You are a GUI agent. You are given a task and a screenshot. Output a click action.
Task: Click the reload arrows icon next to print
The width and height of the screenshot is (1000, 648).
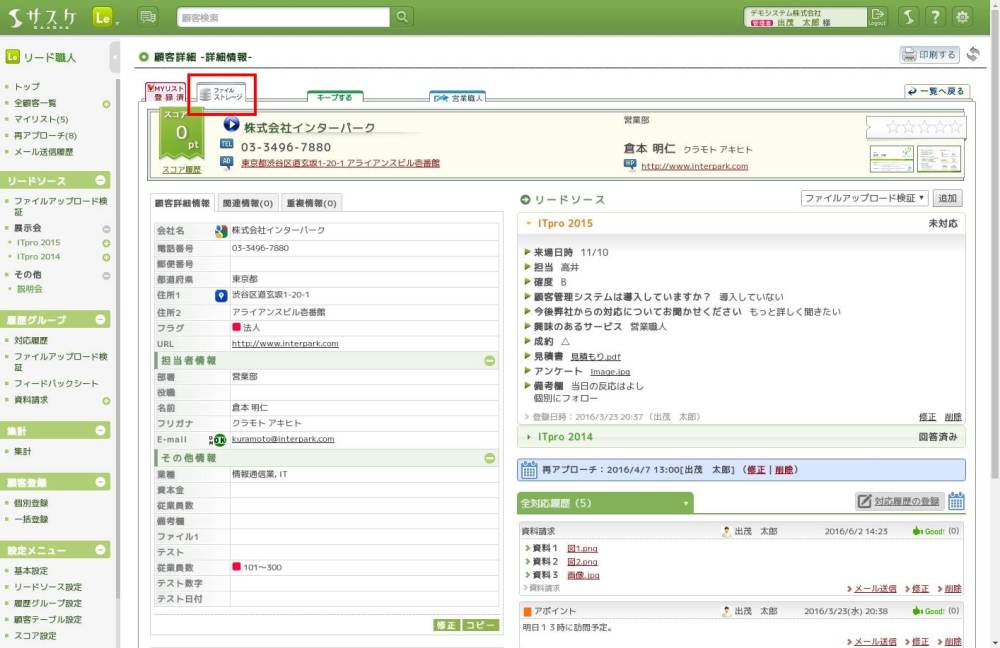pos(973,55)
